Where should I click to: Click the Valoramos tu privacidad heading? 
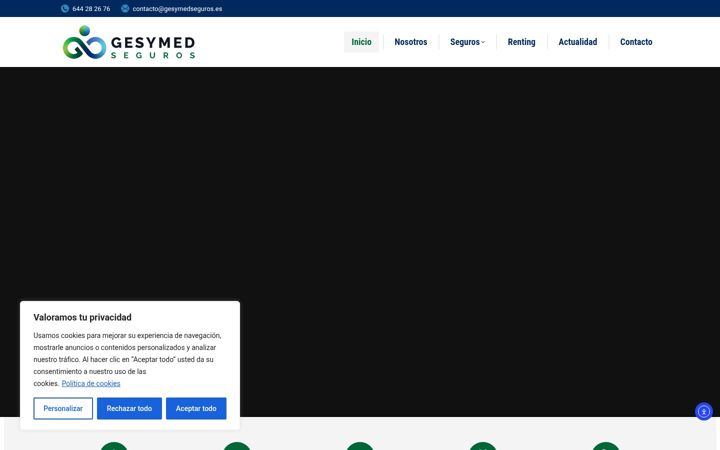(82, 317)
